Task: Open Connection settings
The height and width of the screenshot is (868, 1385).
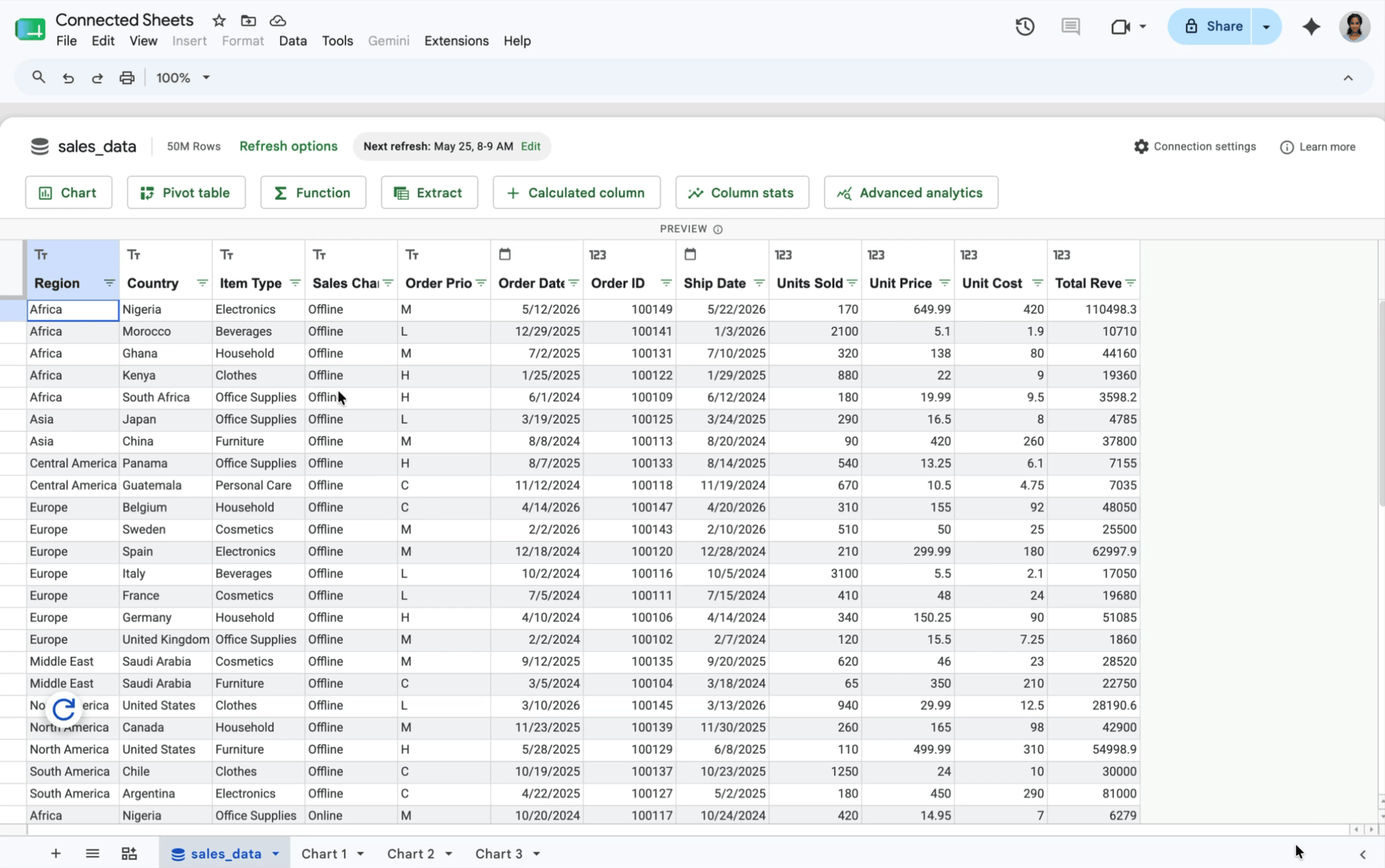Action: [1195, 147]
